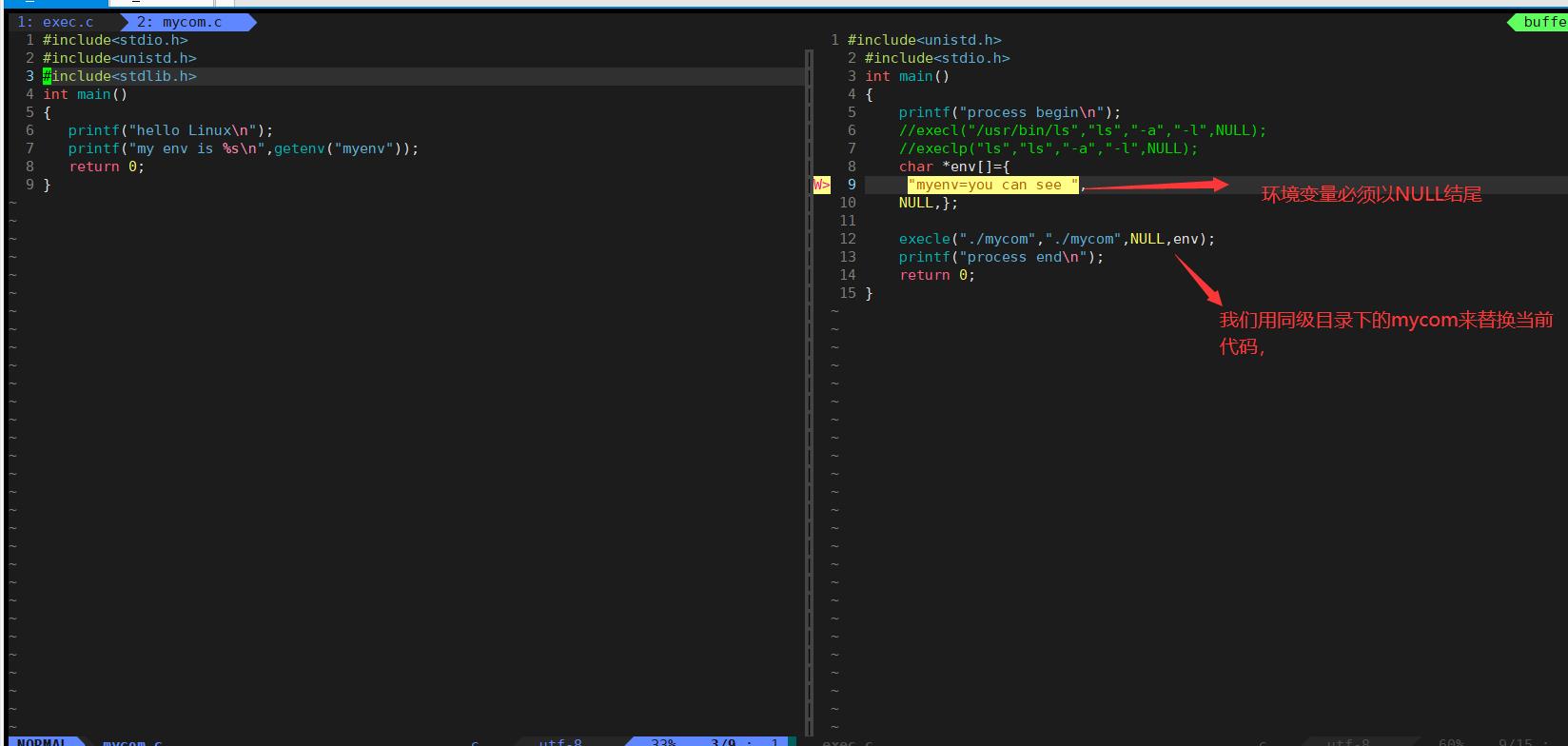Viewport: 1568px width, 746px height.
Task: Click #include<stdio.h> in the exec.c pane
Action: click(937, 58)
